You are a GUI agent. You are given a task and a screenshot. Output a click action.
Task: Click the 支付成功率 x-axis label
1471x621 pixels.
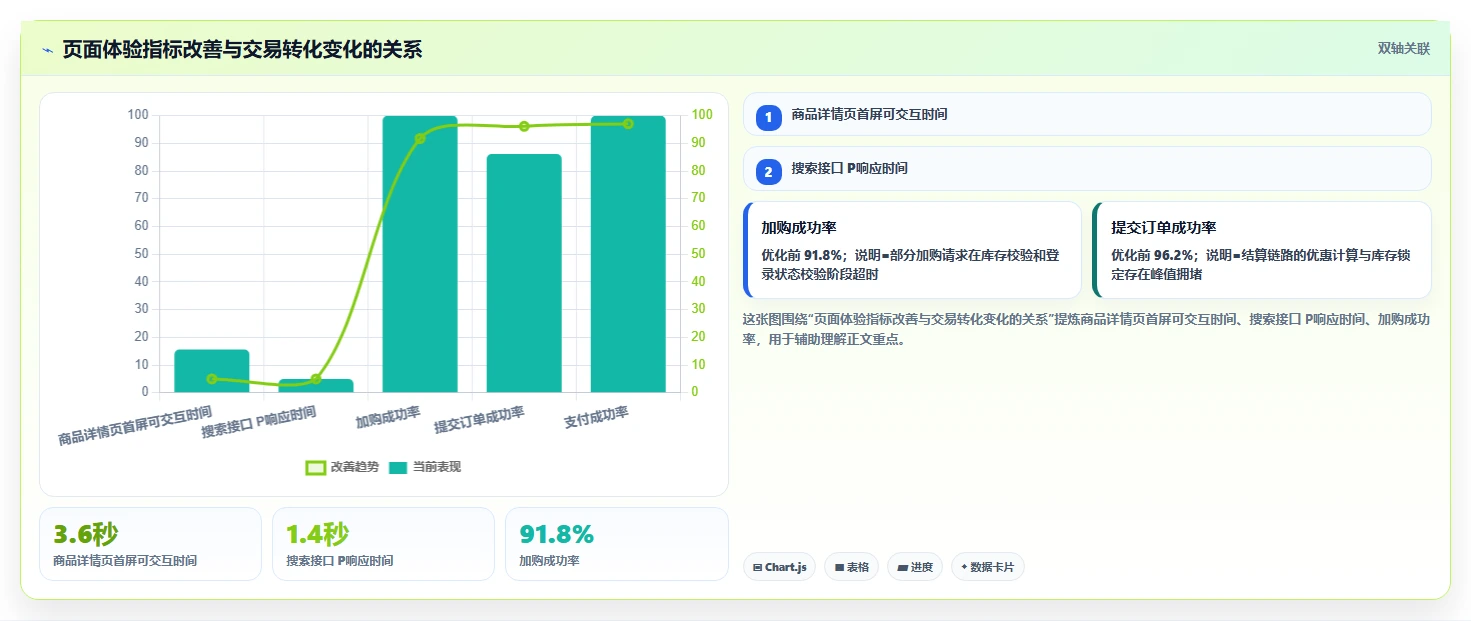tap(596, 418)
